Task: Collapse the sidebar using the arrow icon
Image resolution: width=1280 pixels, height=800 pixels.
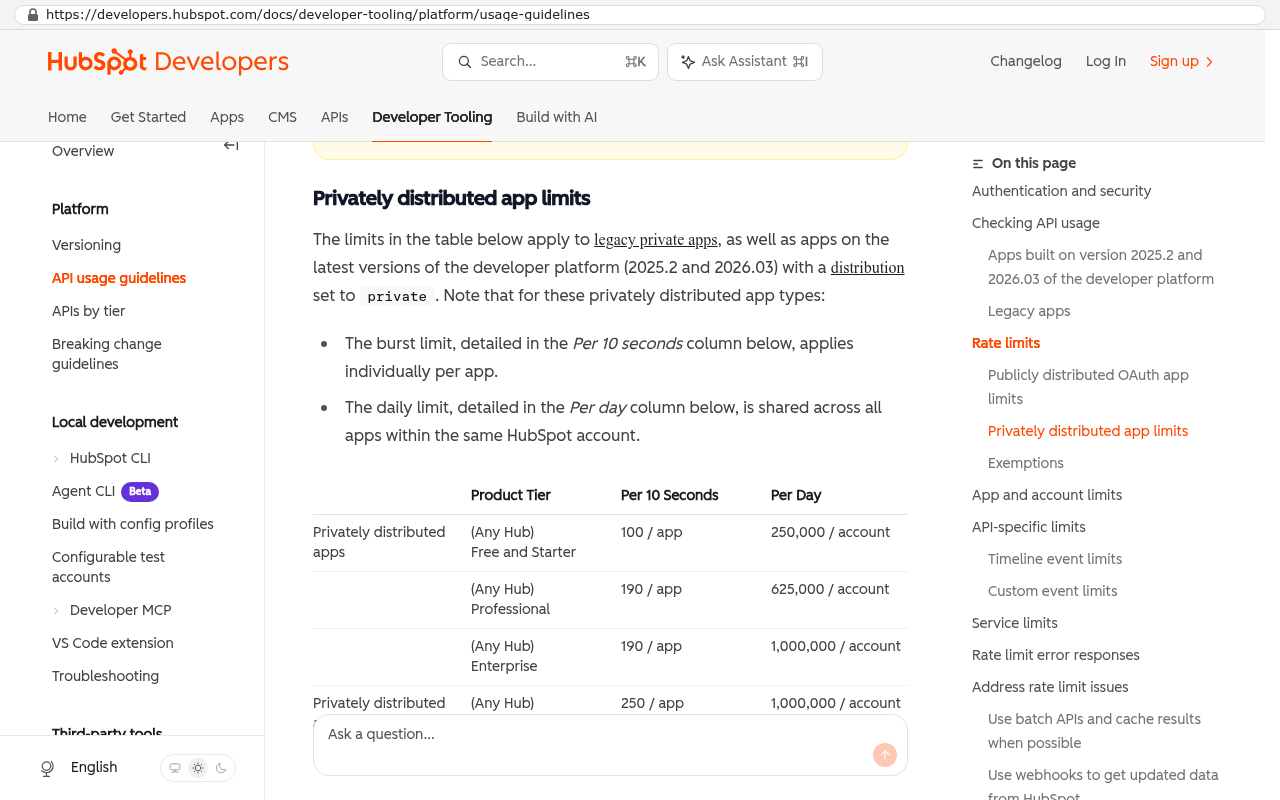Action: click(x=231, y=146)
